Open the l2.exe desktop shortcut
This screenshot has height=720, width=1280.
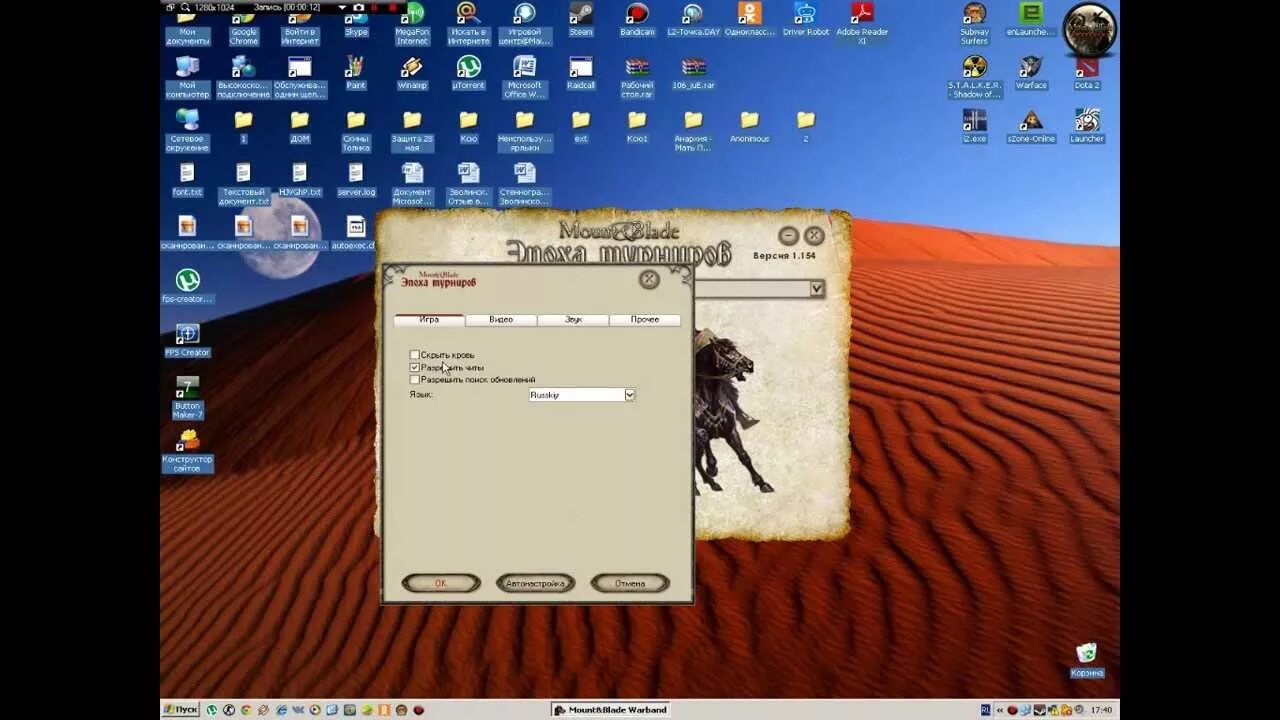pos(975,128)
